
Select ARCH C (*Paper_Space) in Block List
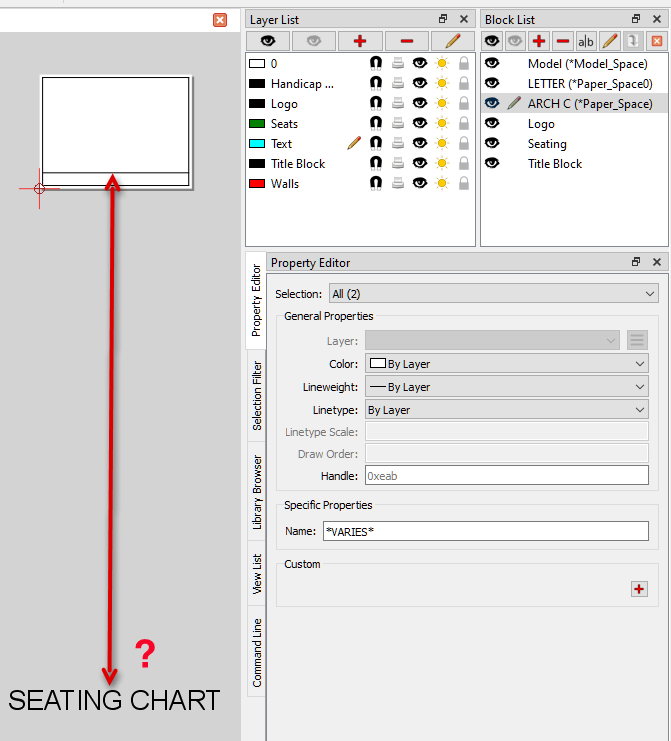click(x=590, y=103)
